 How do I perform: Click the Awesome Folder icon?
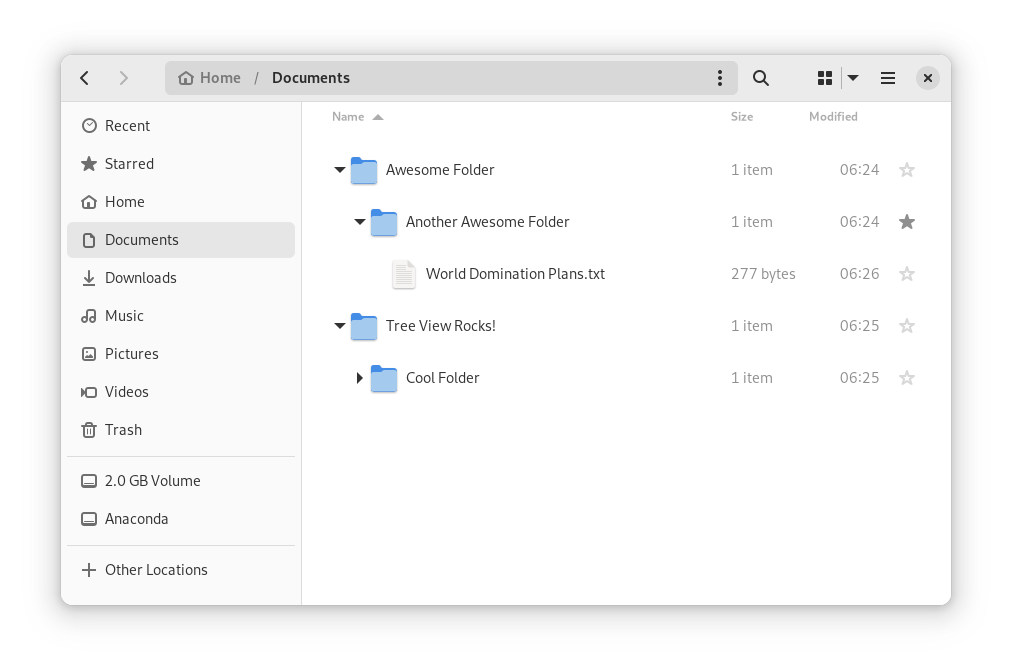click(x=364, y=170)
